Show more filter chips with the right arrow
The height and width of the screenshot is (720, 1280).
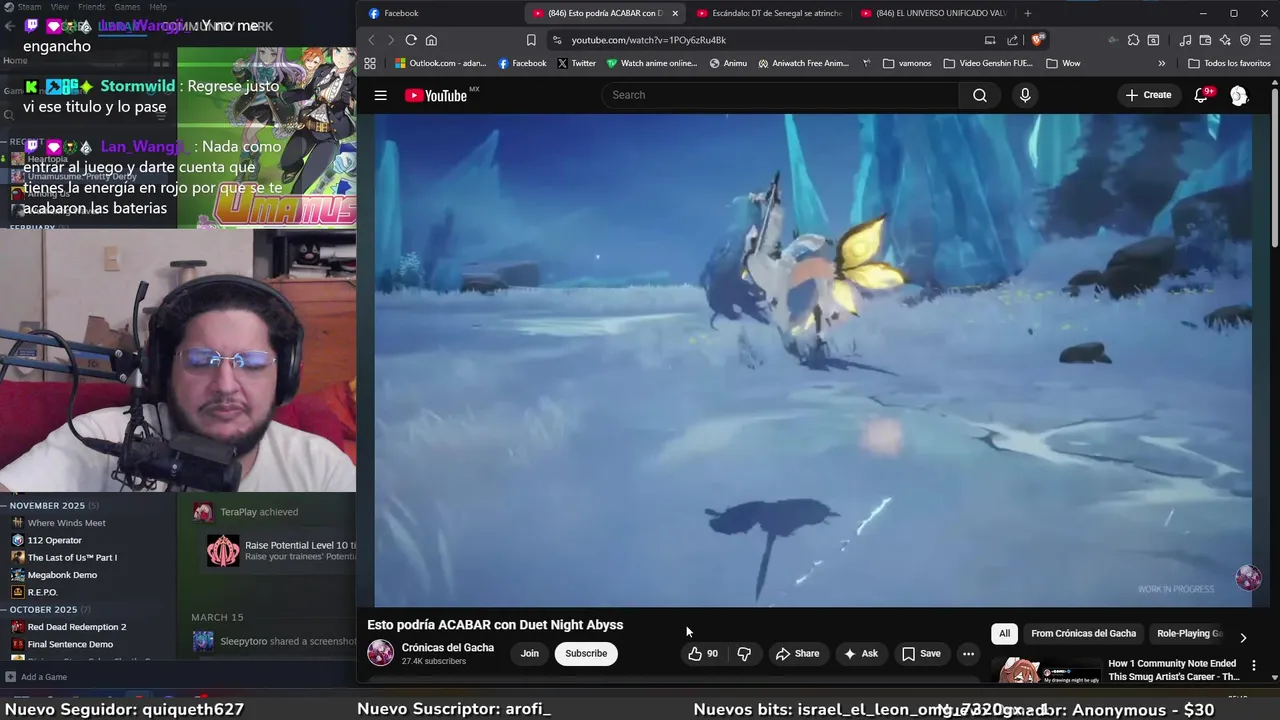coord(1243,637)
